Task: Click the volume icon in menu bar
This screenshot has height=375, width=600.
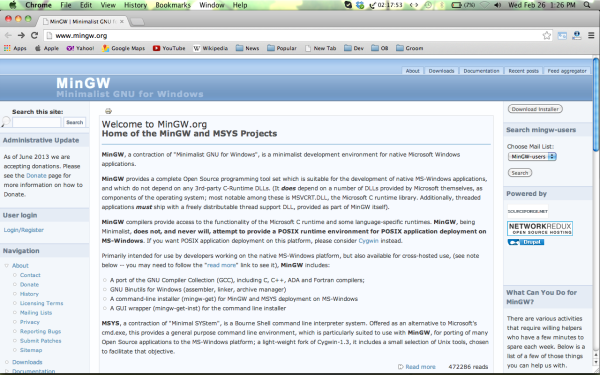Action: (497, 5)
